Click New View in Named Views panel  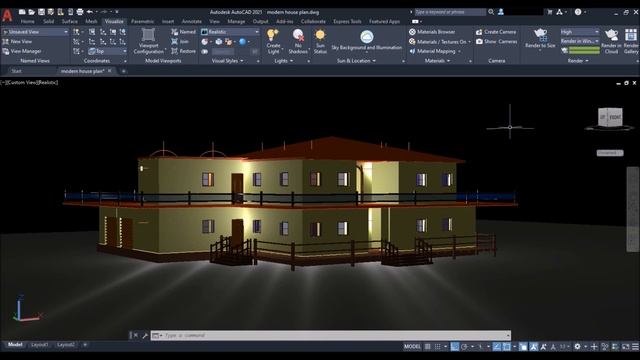click(x=18, y=41)
